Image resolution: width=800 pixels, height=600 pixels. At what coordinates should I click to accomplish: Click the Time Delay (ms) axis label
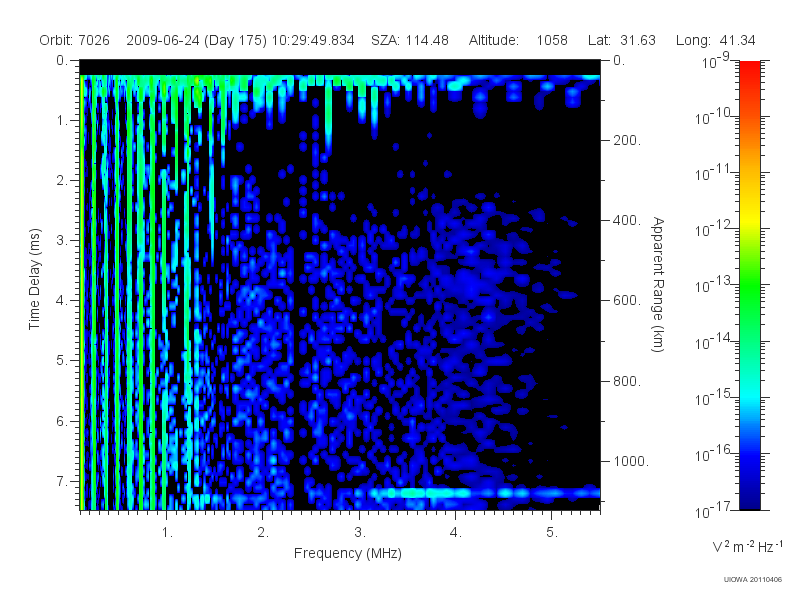click(x=34, y=279)
